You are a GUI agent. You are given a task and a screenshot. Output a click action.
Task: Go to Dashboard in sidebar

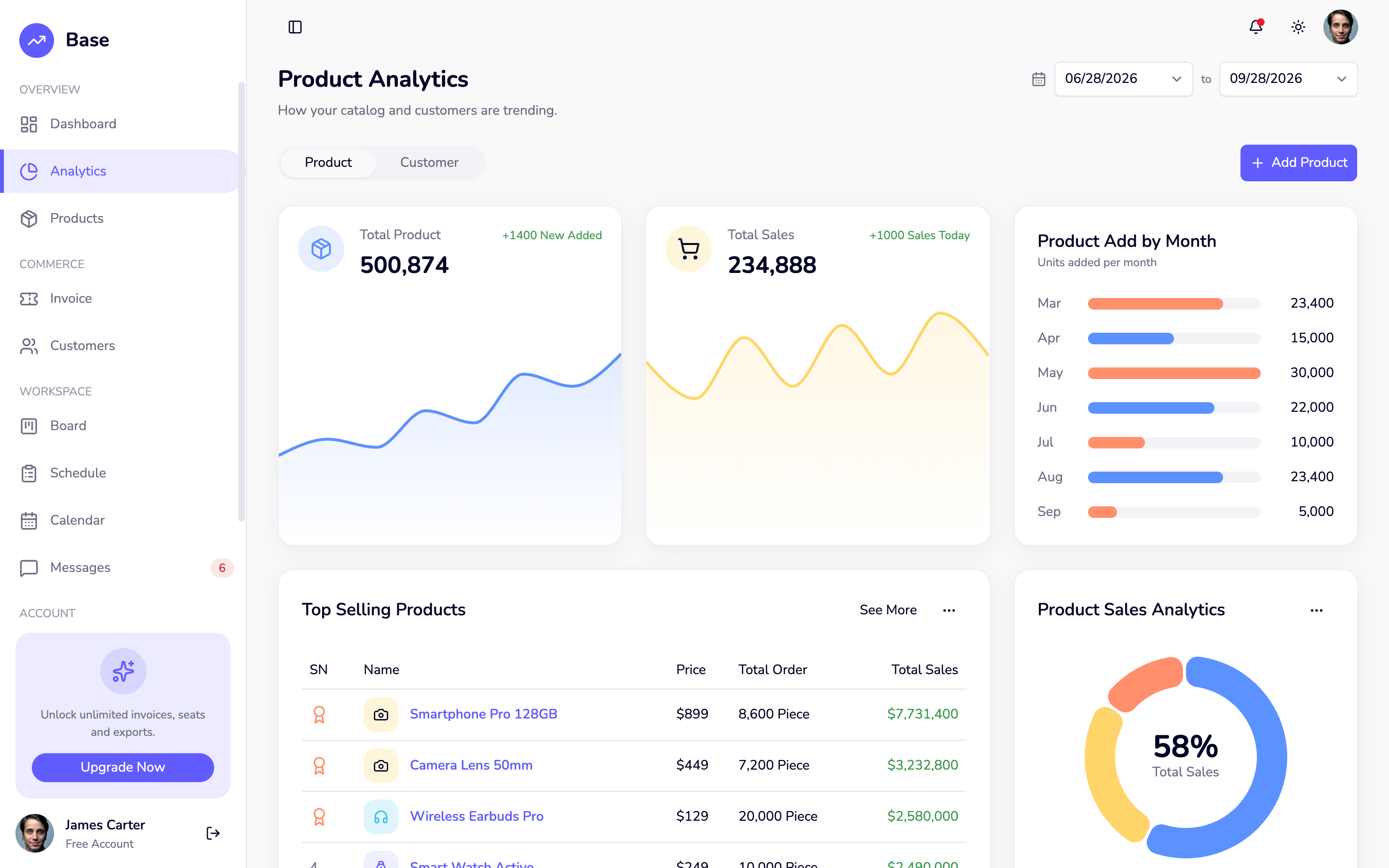point(119,124)
